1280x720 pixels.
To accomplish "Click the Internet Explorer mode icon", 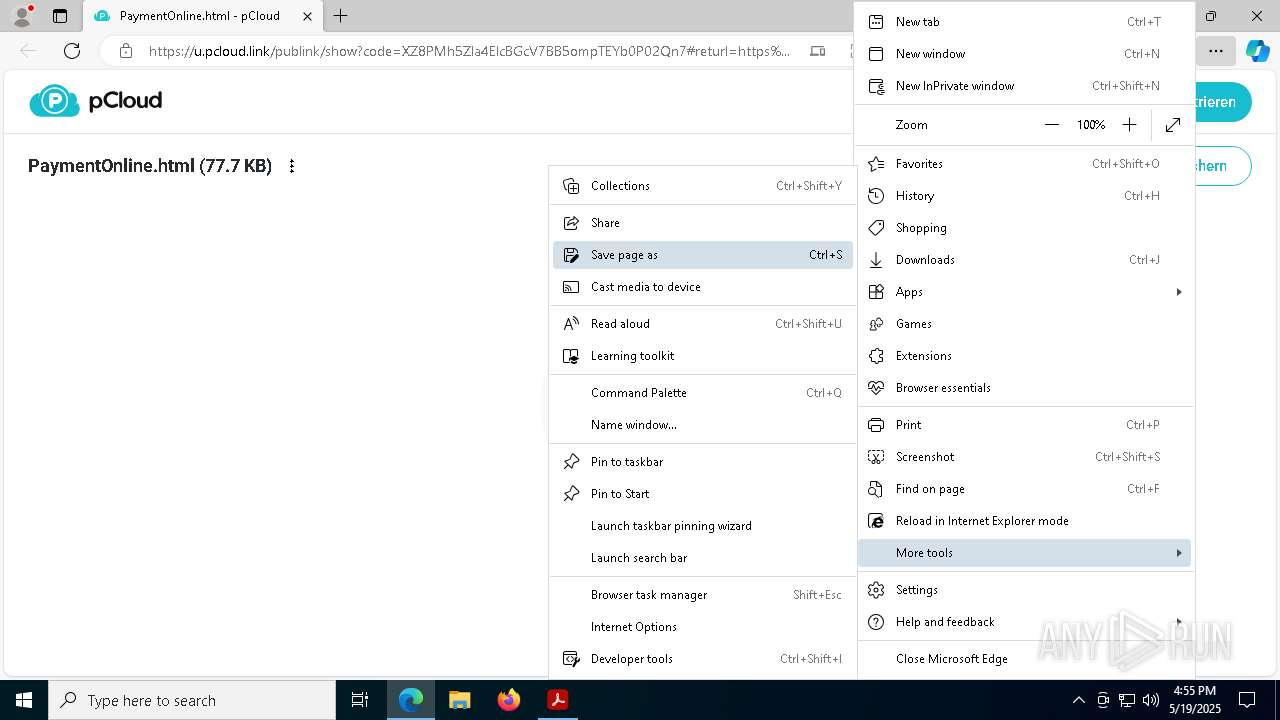I will click(x=876, y=521).
